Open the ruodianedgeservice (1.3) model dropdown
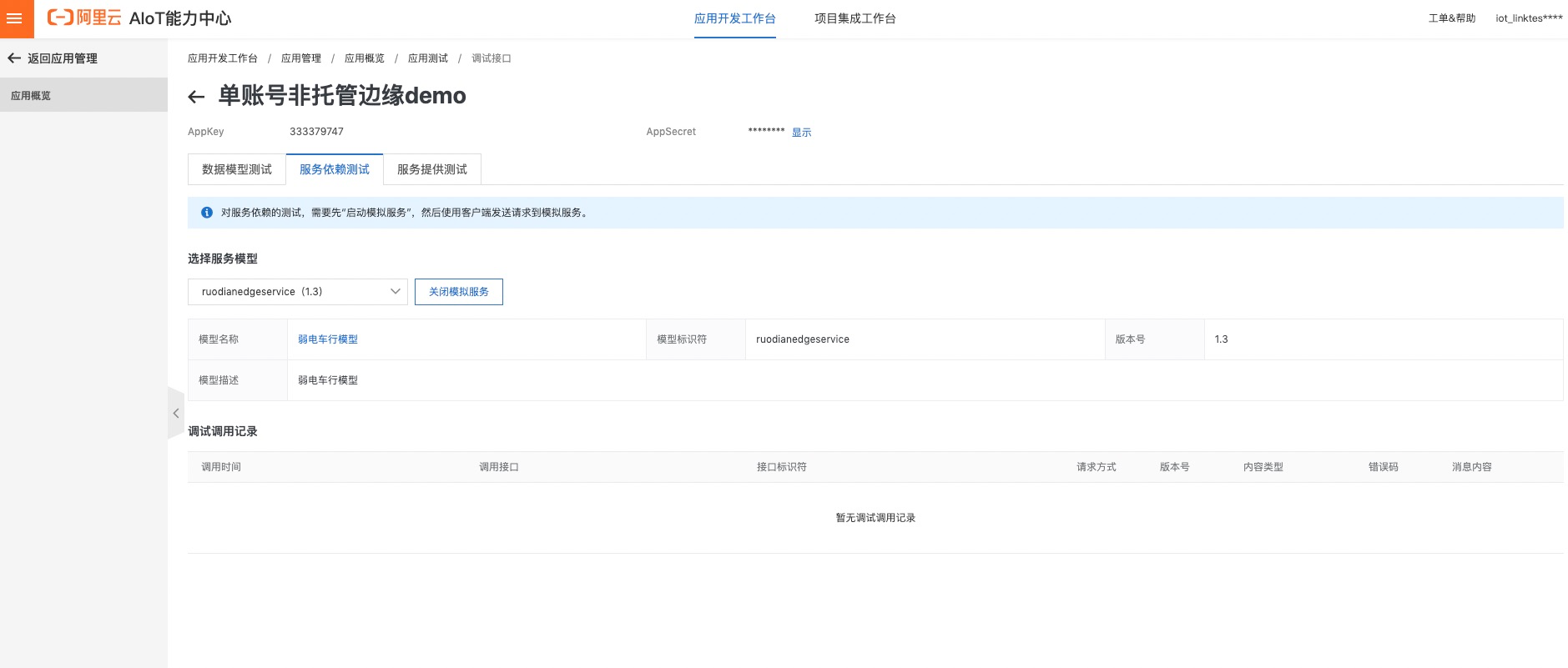 (298, 292)
